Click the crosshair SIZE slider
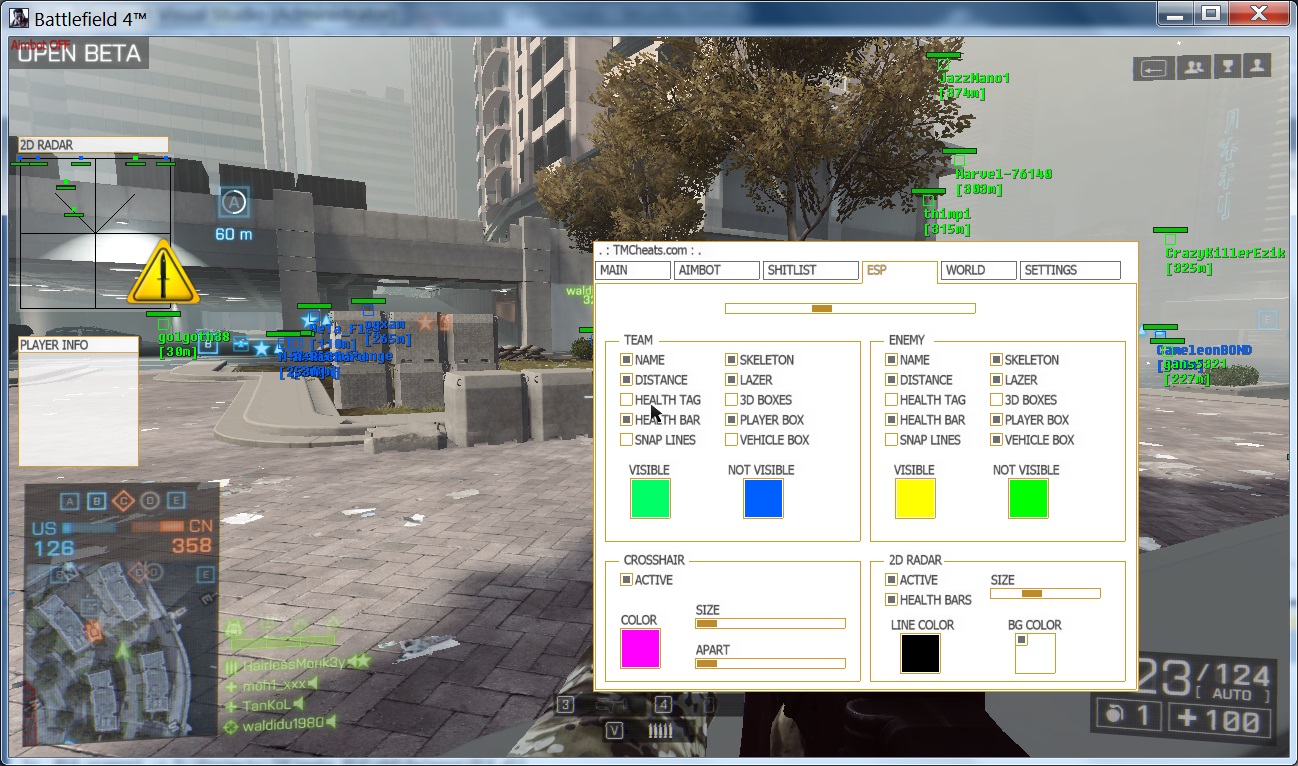This screenshot has height=766, width=1298. 770,624
